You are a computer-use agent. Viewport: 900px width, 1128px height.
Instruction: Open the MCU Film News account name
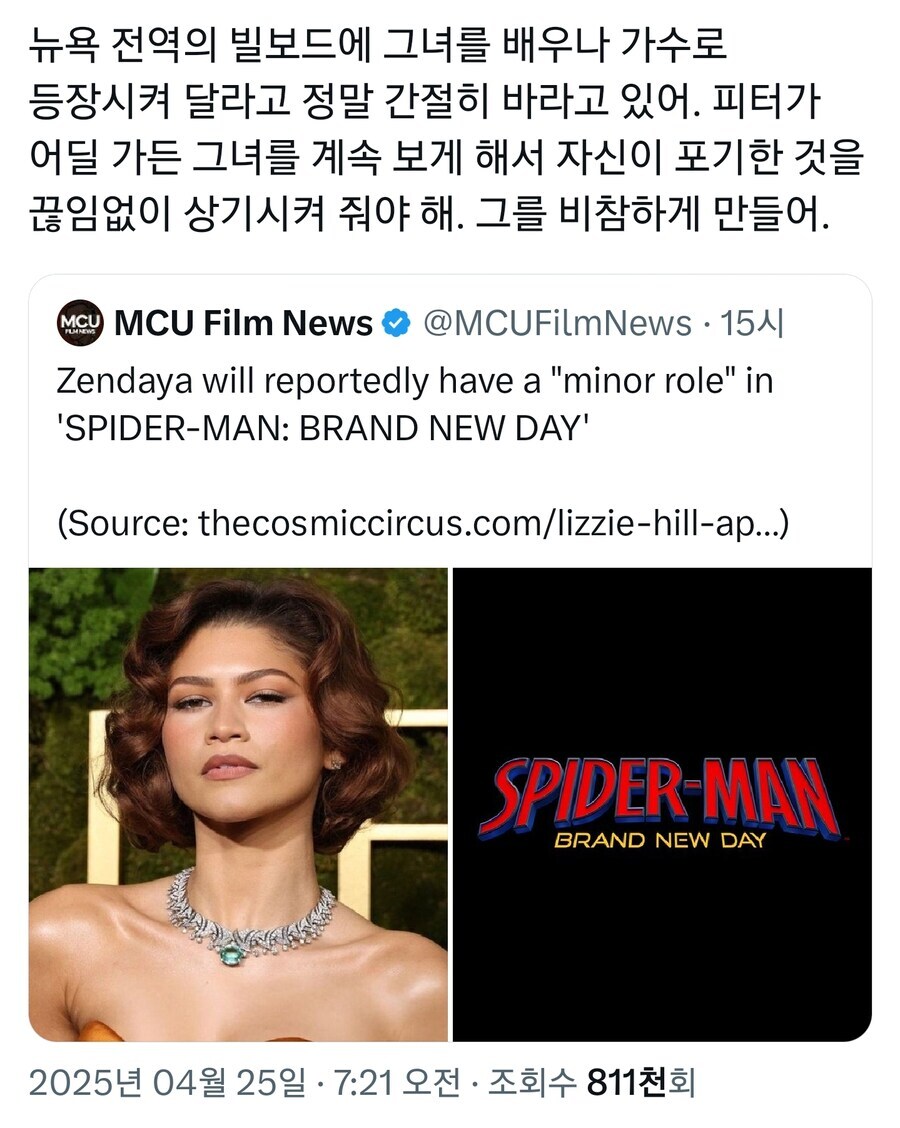(243, 323)
